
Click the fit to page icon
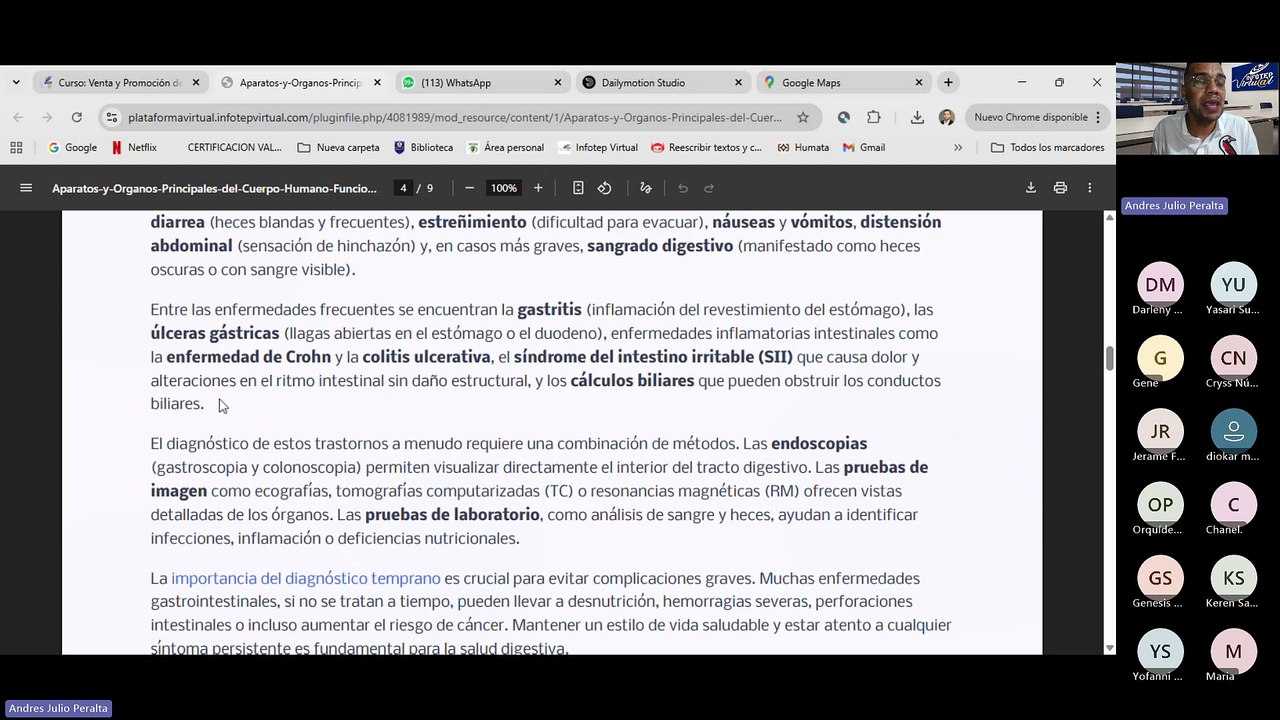(578, 188)
